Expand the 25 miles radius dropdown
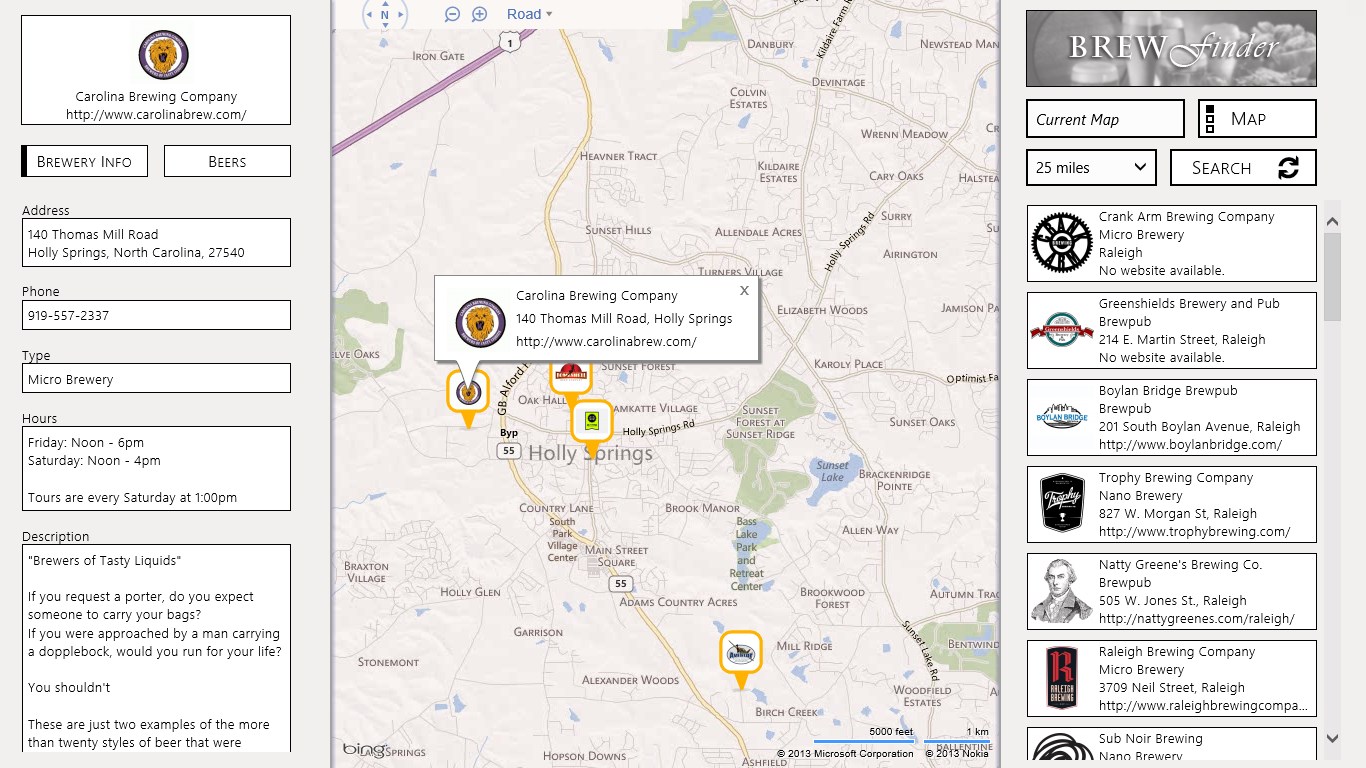The width and height of the screenshot is (1366, 768). pyautogui.click(x=1091, y=168)
